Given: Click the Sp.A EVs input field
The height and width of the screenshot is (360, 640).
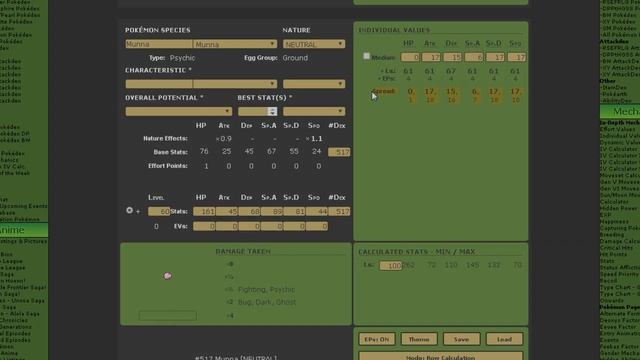Looking at the screenshot, I should pyautogui.click(x=271, y=226).
